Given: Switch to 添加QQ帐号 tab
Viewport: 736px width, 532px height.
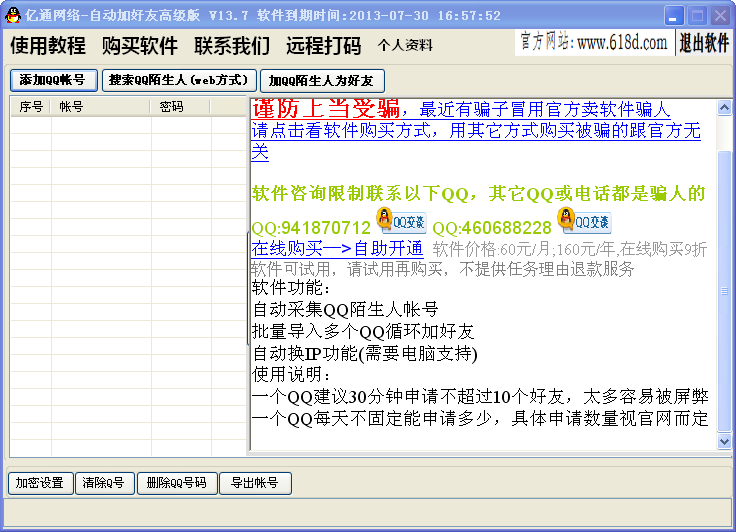Looking at the screenshot, I should pos(54,80).
